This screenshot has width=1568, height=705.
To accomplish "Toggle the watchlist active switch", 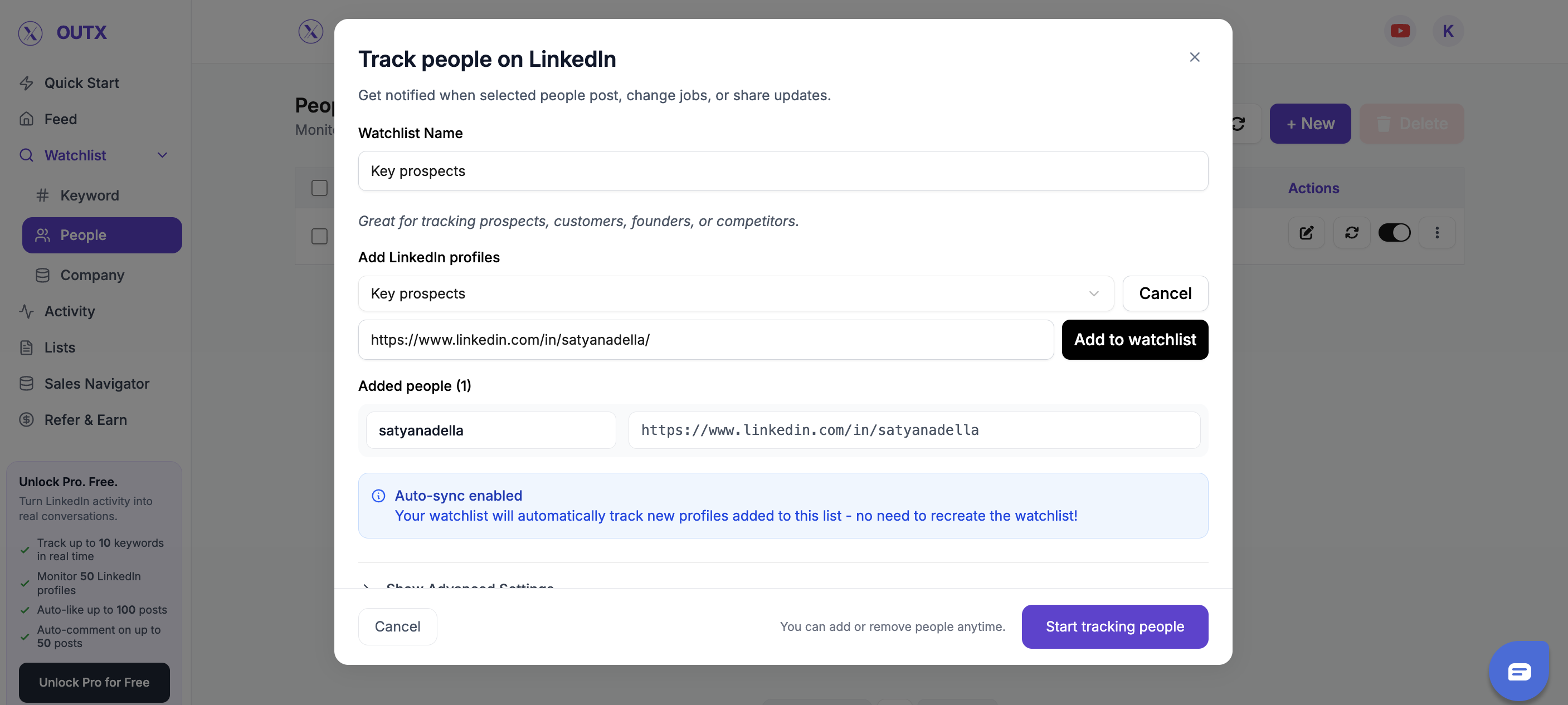I will coord(1394,232).
